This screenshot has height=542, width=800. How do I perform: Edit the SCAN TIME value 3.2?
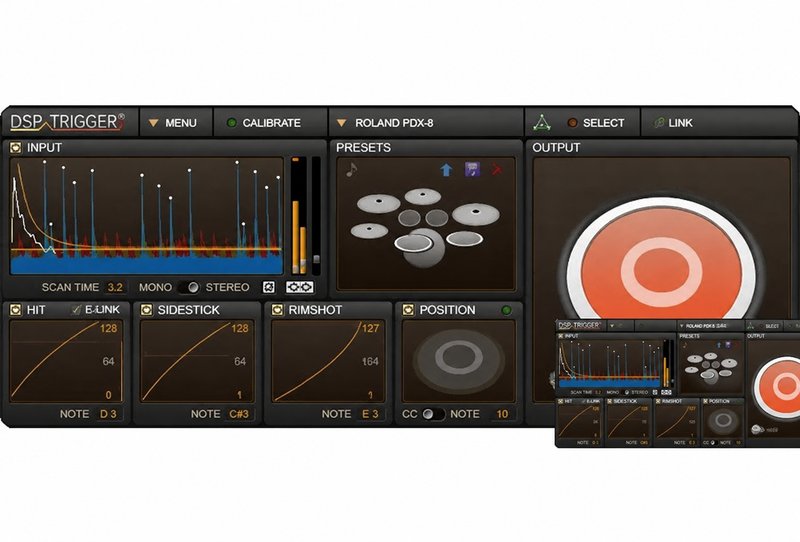(x=115, y=287)
